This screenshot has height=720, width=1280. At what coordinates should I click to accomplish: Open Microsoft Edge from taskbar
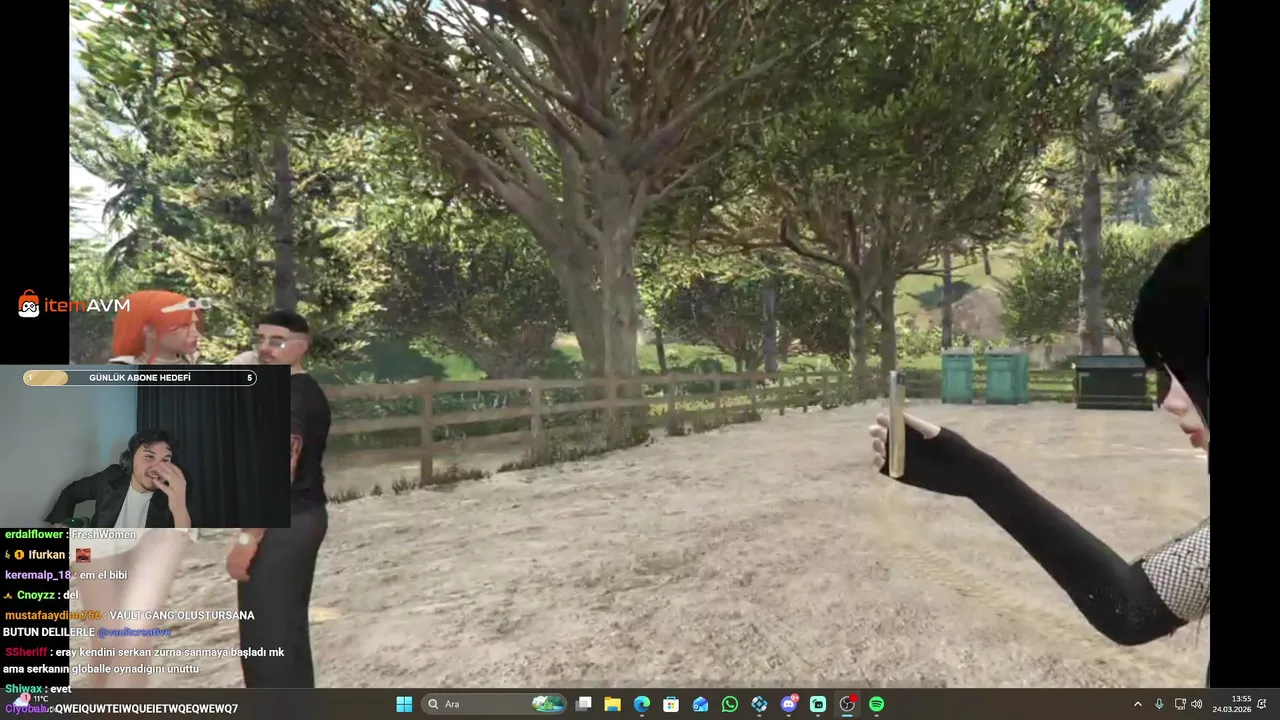point(642,704)
